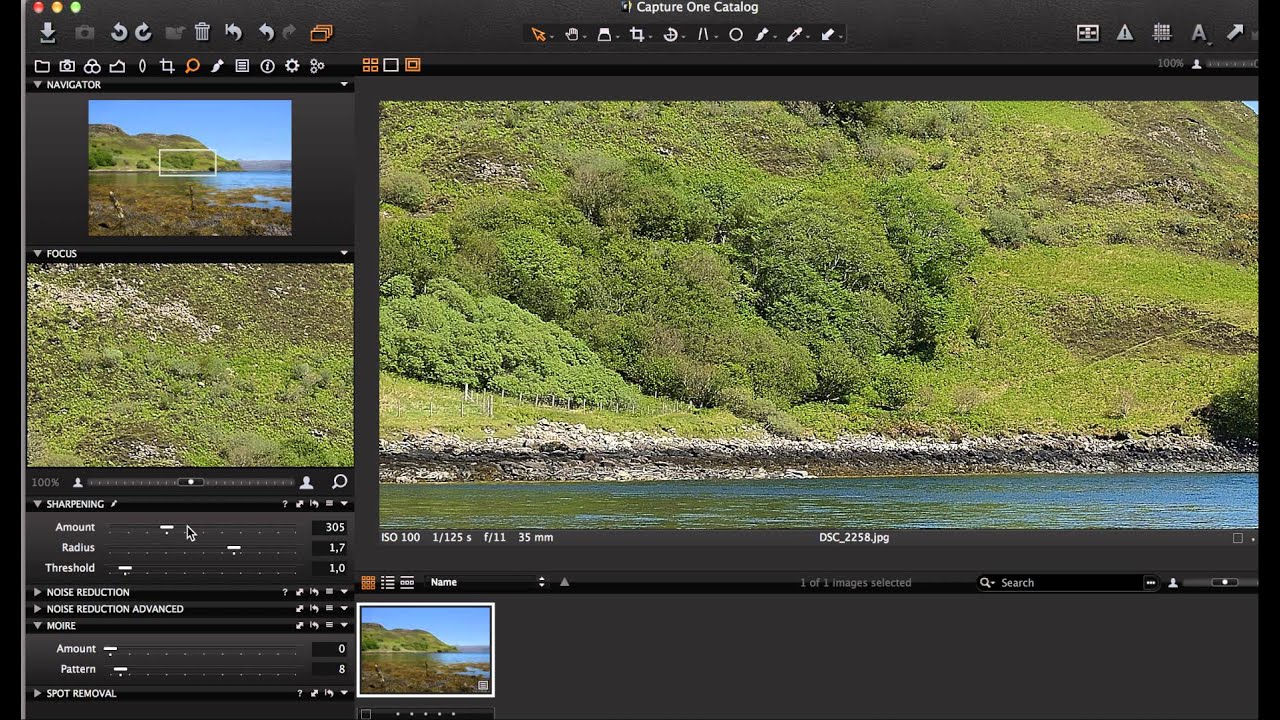Open the Capture camera tool tab
1280x720 pixels.
pyautogui.click(x=67, y=66)
